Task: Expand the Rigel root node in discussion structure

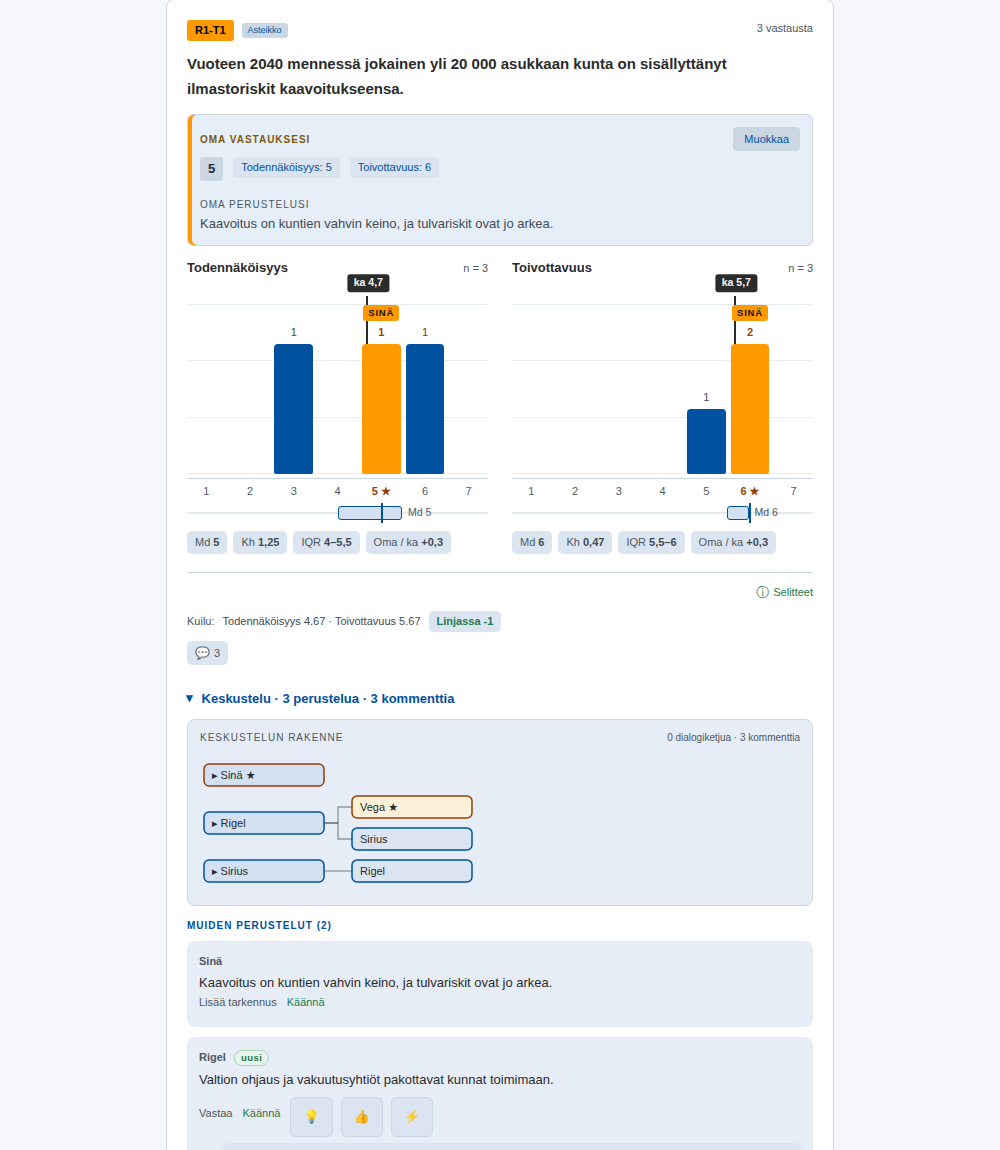Action: [264, 823]
